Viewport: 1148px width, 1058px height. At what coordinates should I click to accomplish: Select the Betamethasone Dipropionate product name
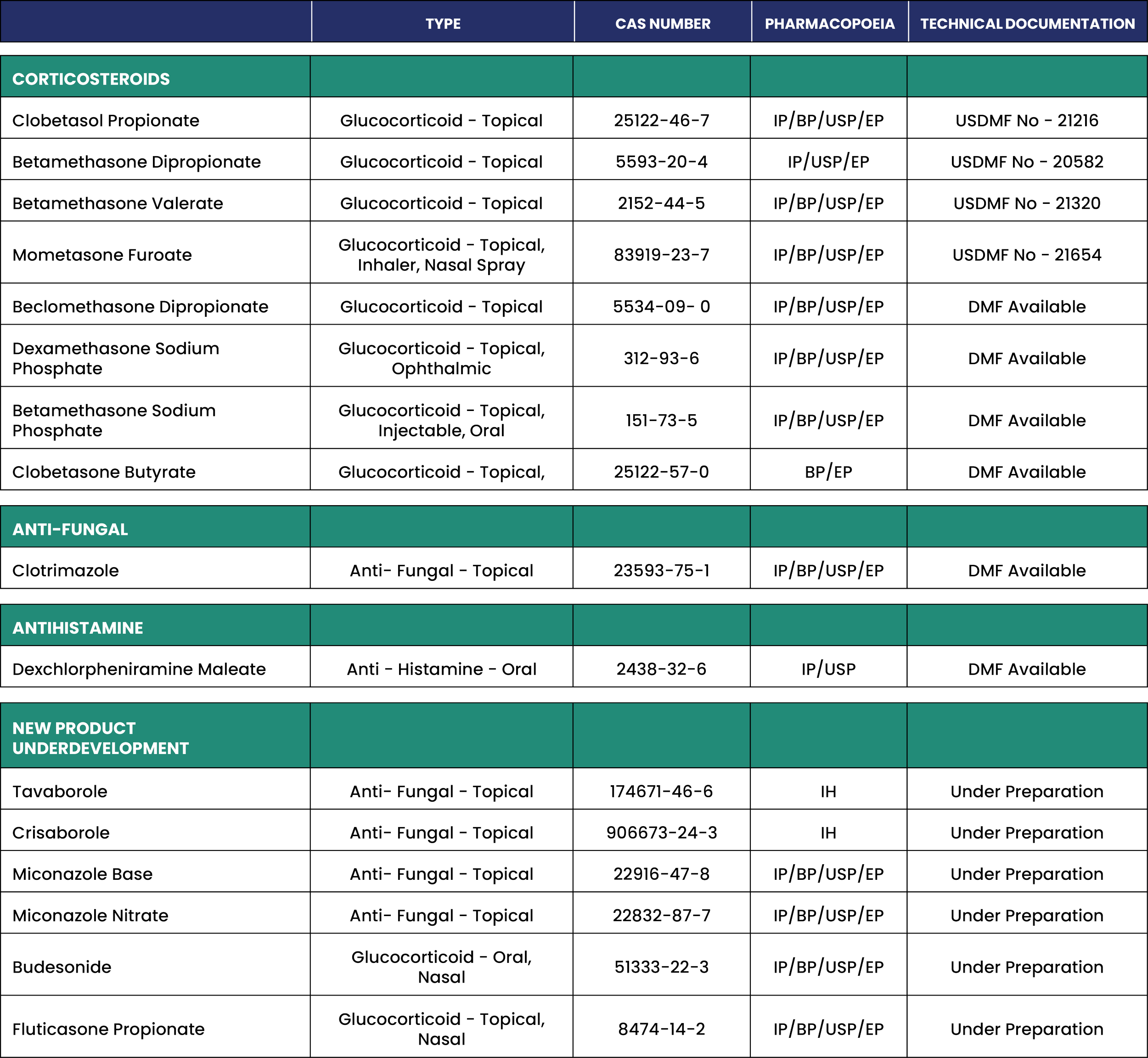pyautogui.click(x=135, y=162)
